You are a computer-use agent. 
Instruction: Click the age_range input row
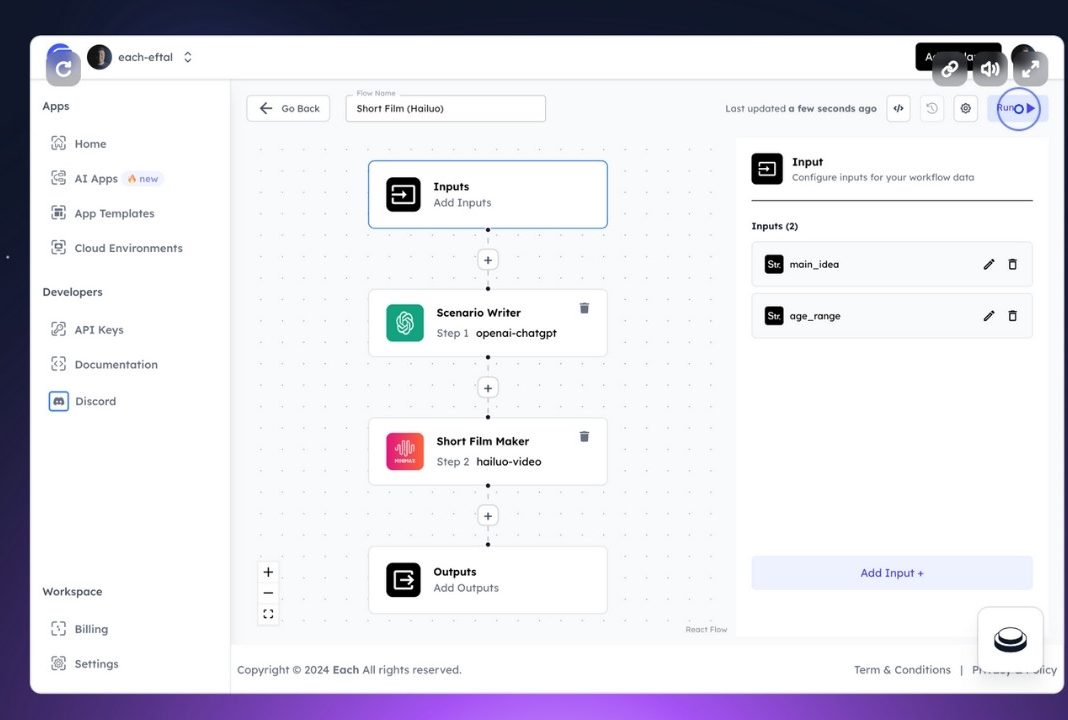(892, 316)
